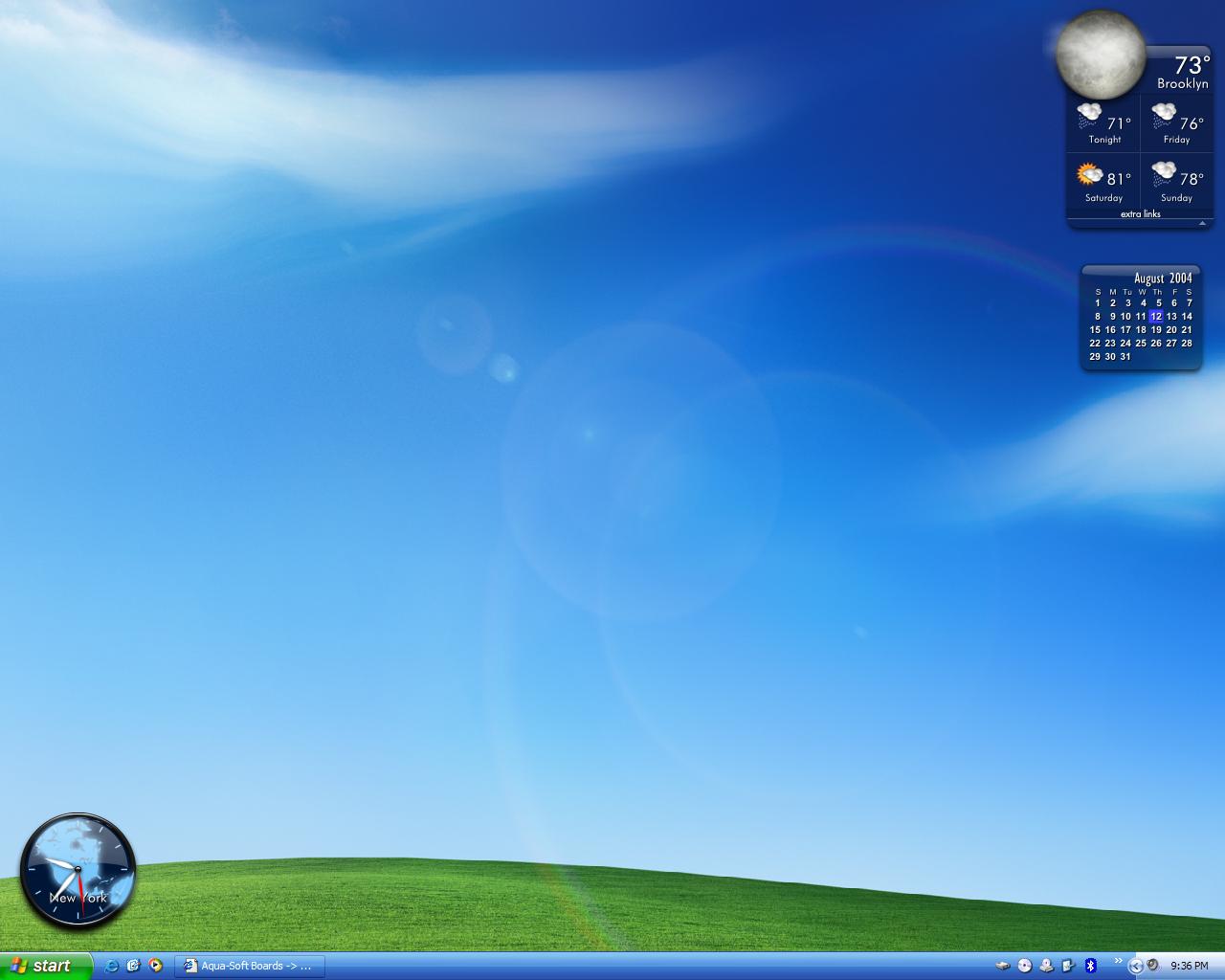1225x980 pixels.
Task: Open the Quick Launch icon between Internet Explorer and Media Player
Action: point(133,966)
